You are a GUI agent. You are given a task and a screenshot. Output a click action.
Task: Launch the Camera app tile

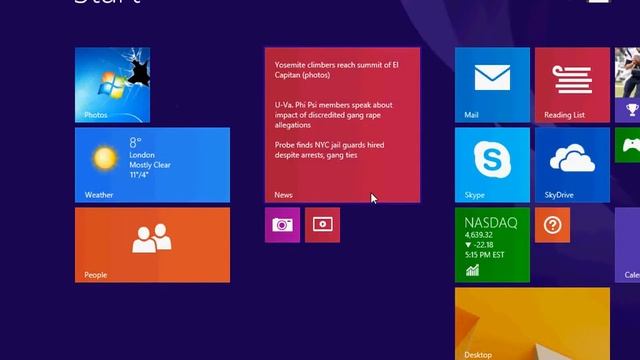point(282,225)
